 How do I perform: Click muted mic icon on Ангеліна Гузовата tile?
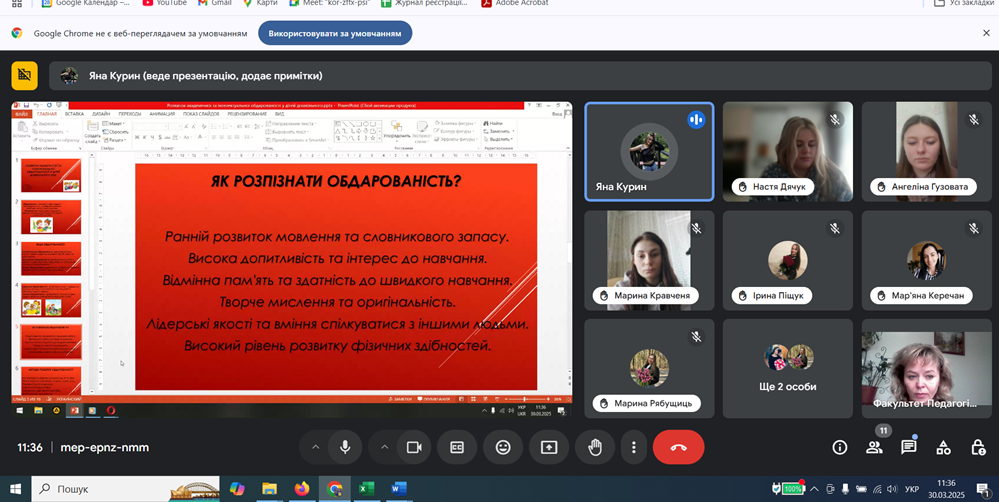pos(974,119)
